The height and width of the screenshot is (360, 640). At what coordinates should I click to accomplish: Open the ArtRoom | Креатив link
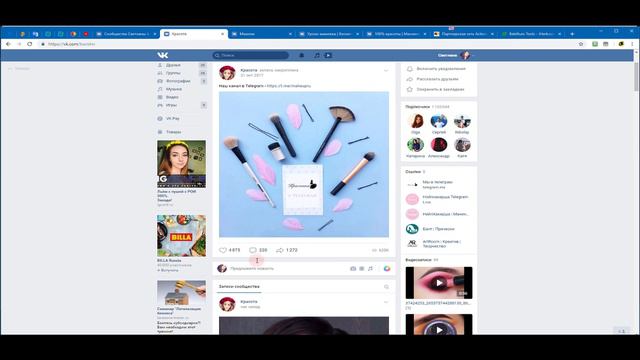(x=441, y=244)
